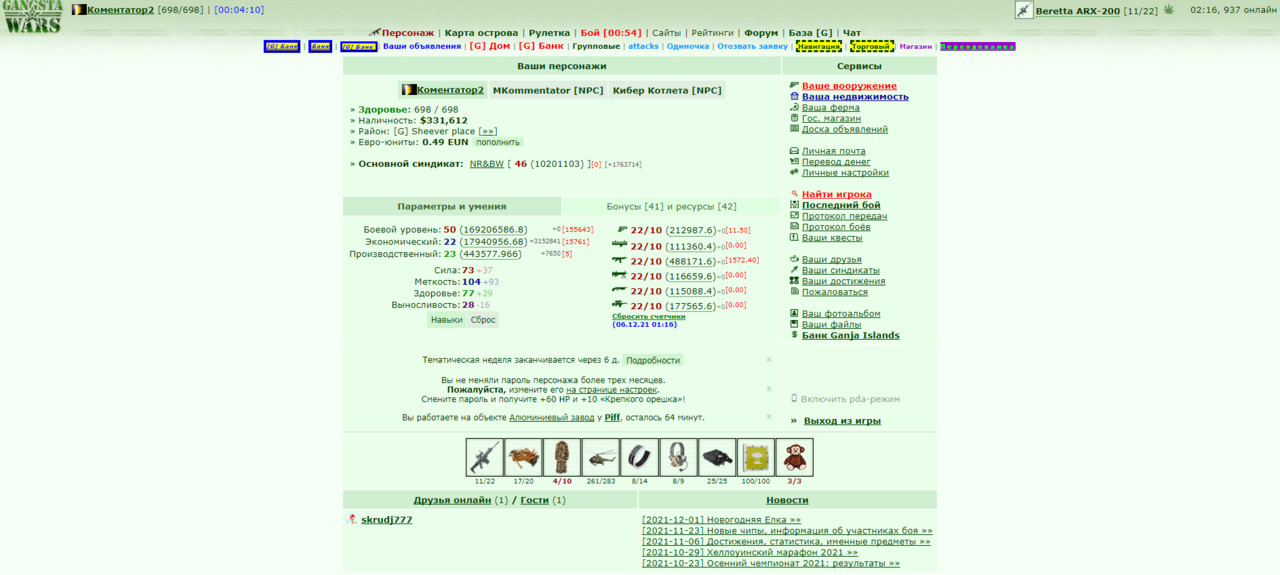Click the Подробности button
Viewport: 1280px width, 575px height.
pyautogui.click(x=653, y=360)
